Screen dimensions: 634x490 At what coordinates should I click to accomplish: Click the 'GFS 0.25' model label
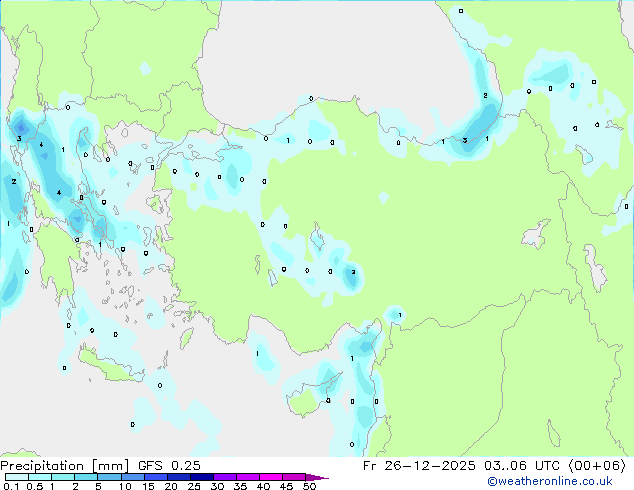pos(169,466)
